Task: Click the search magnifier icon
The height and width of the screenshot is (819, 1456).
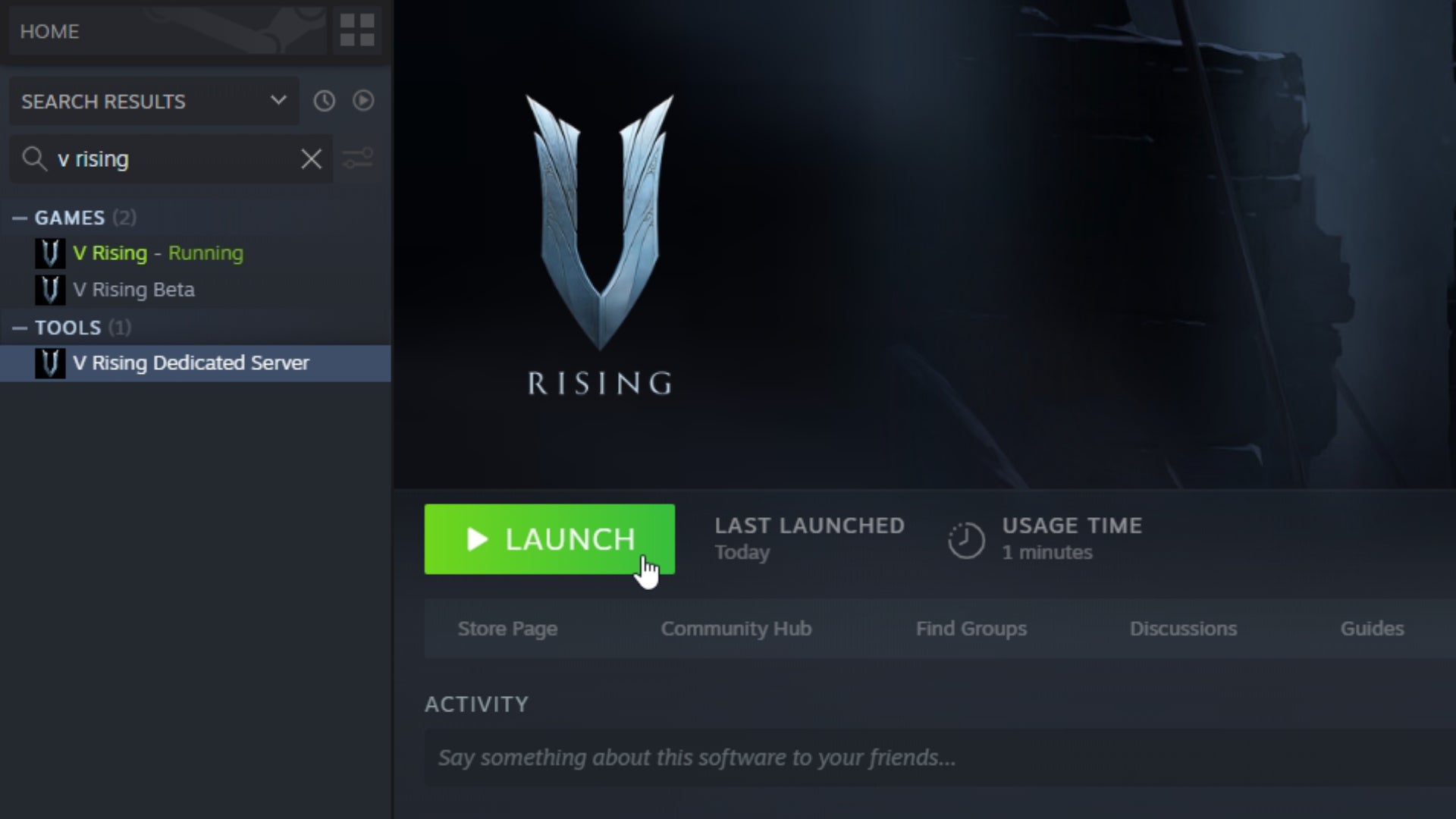Action: pos(34,158)
